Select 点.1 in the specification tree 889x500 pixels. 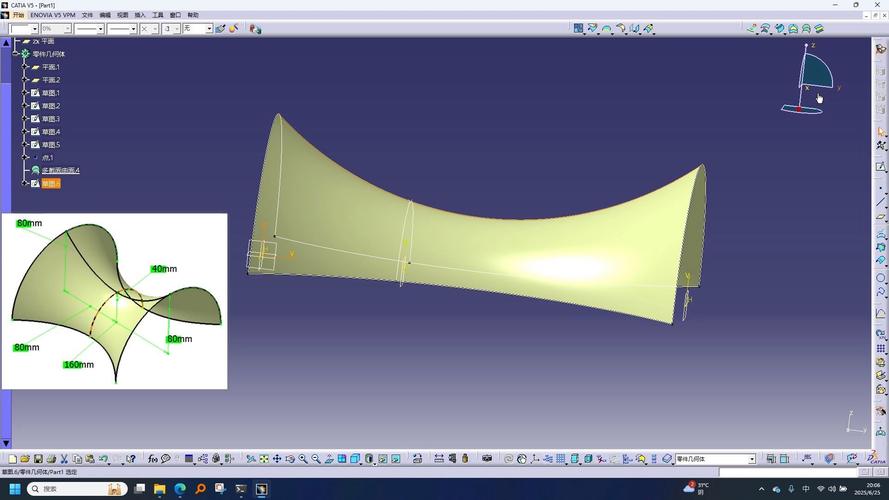[48, 158]
